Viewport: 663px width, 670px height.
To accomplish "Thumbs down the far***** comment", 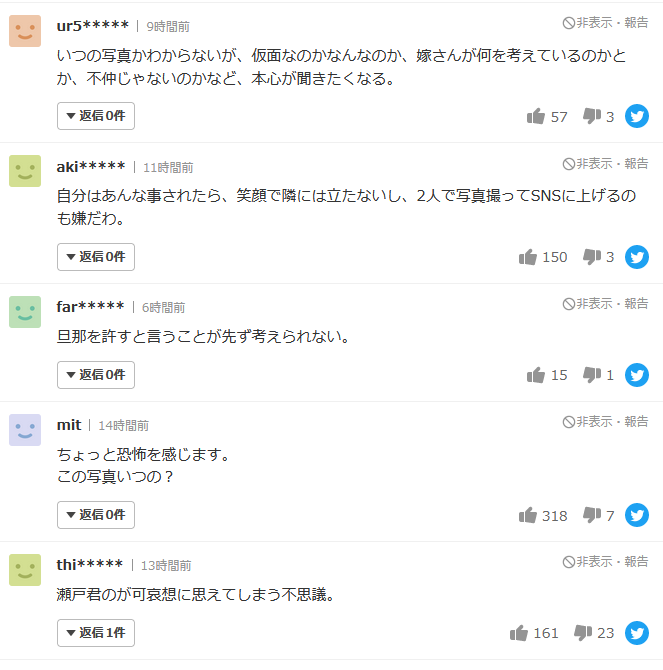I will 592,375.
